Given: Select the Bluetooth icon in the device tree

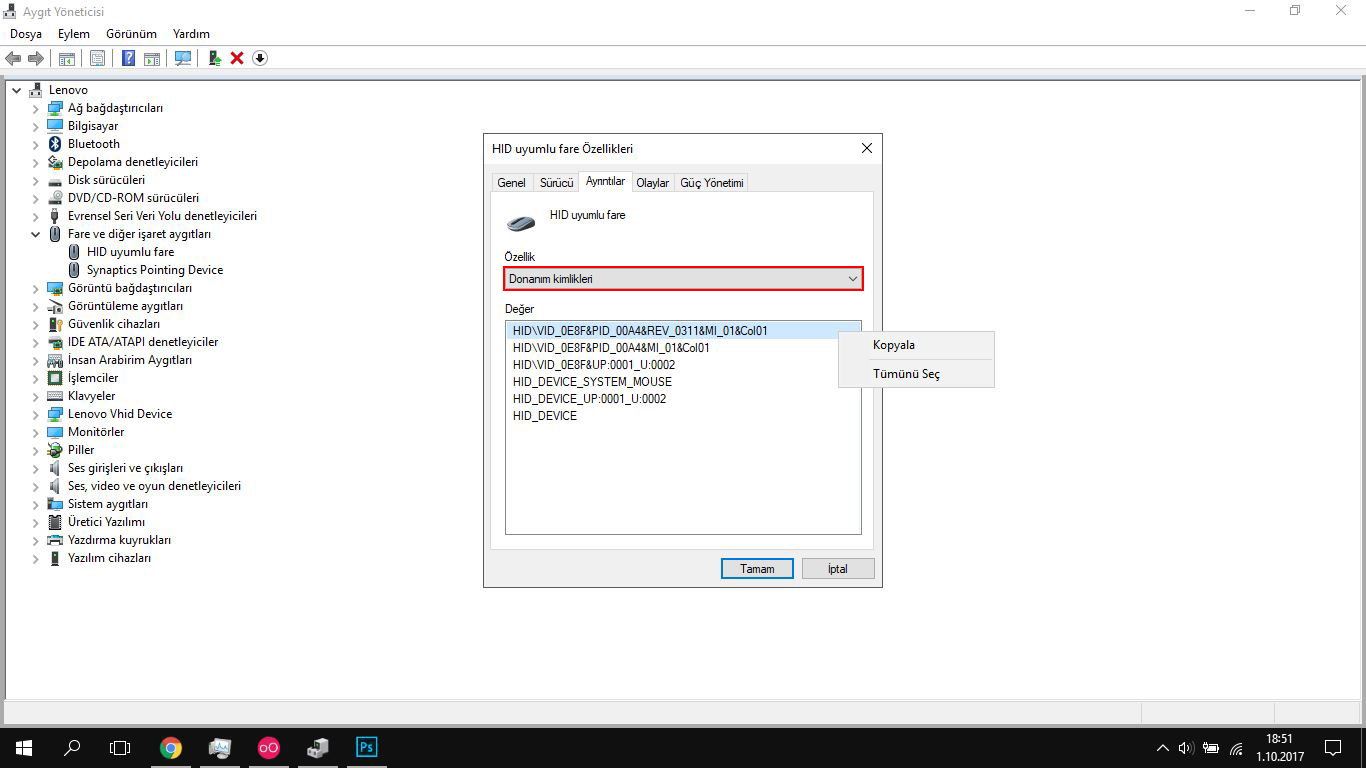Looking at the screenshot, I should (55, 144).
